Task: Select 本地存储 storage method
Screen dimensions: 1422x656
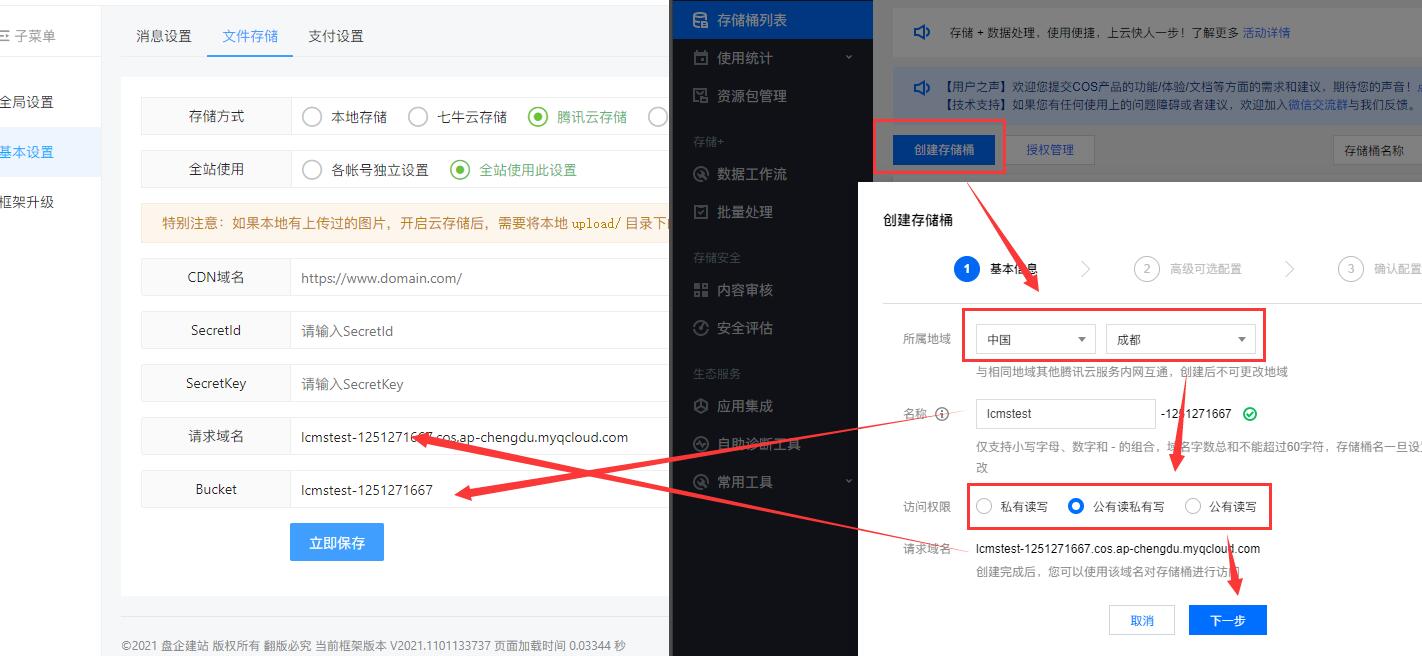Action: click(344, 117)
